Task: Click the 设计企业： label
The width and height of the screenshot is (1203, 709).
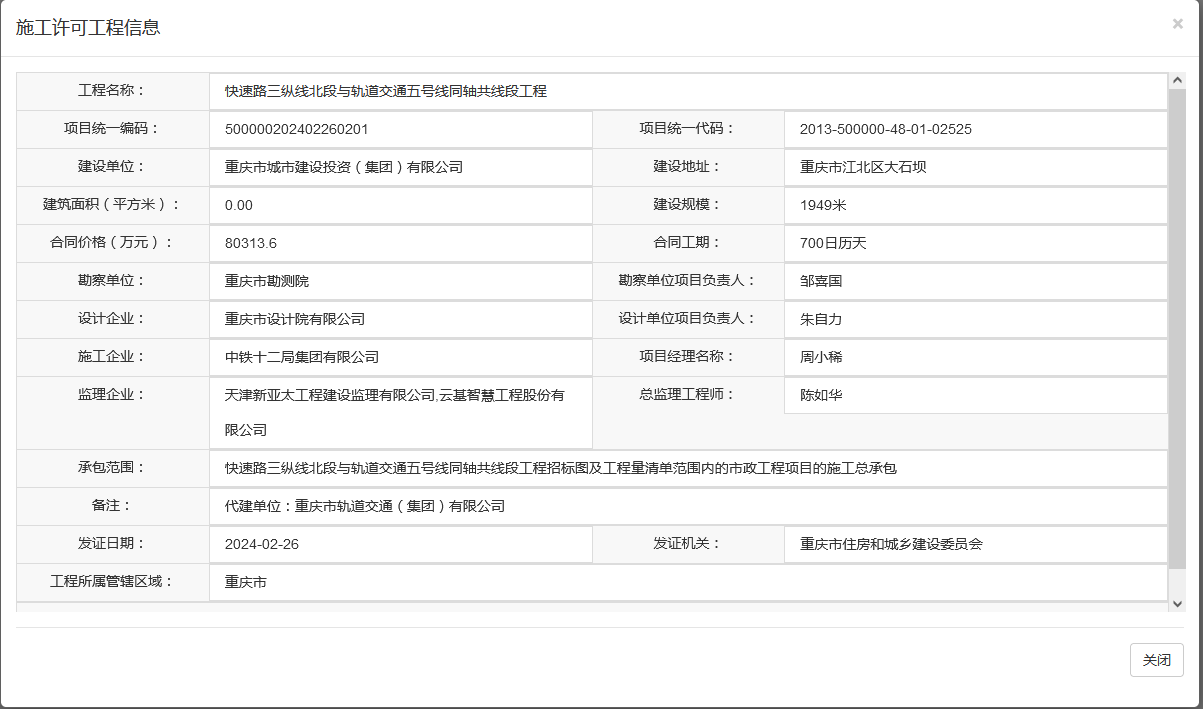Action: pos(112,318)
